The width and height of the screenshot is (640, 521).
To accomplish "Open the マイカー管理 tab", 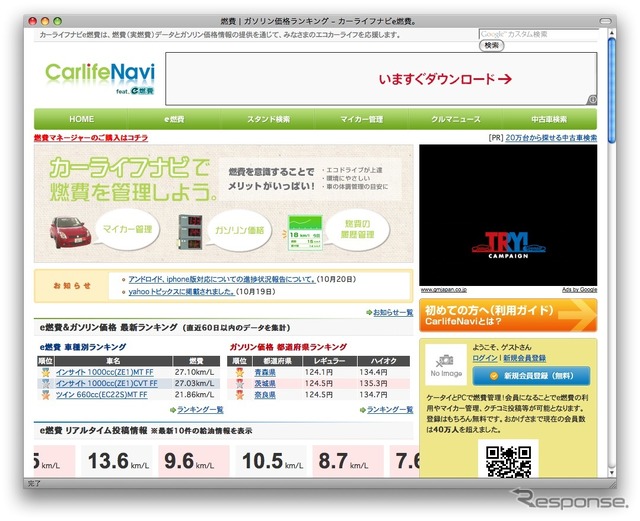I will click(x=362, y=119).
